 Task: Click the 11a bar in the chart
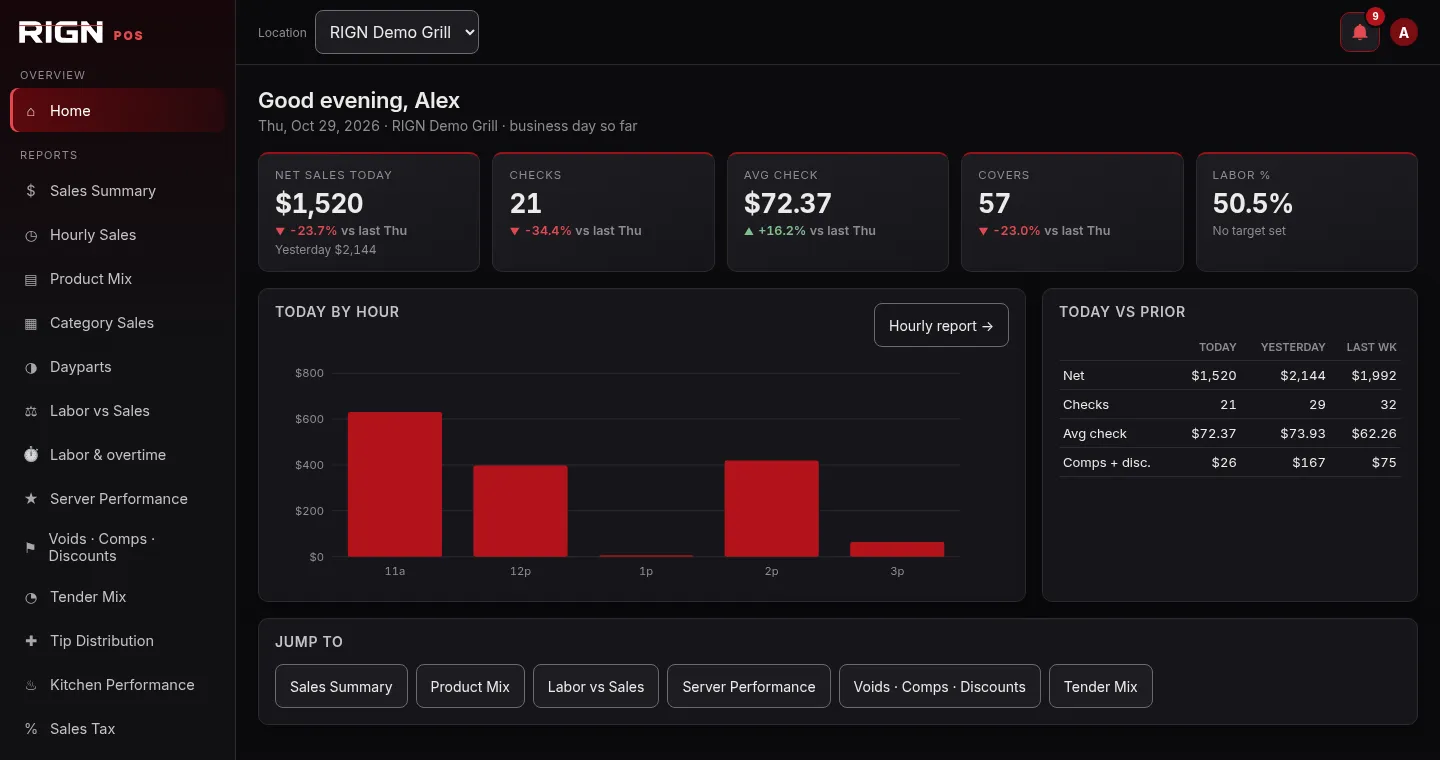click(x=395, y=485)
